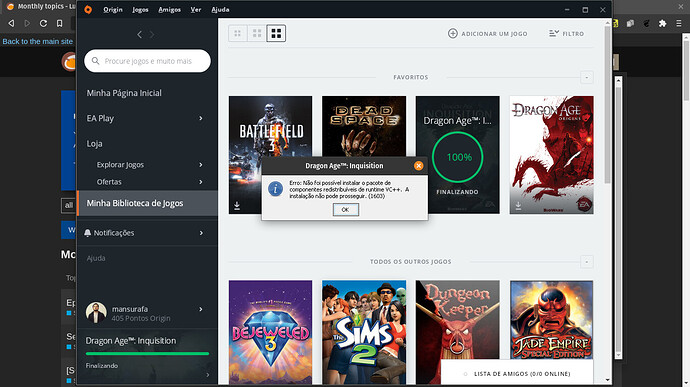Open the Amigos menu
The width and height of the screenshot is (690, 387).
(x=169, y=9)
